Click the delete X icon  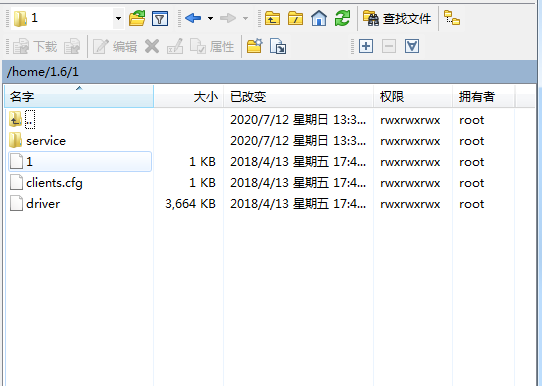152,46
